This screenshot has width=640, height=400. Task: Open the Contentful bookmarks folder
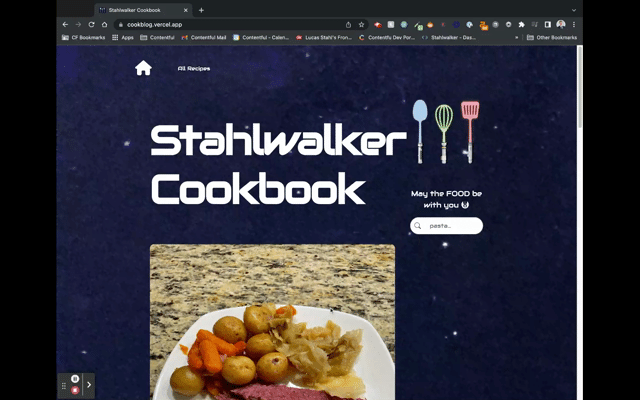tap(157, 38)
